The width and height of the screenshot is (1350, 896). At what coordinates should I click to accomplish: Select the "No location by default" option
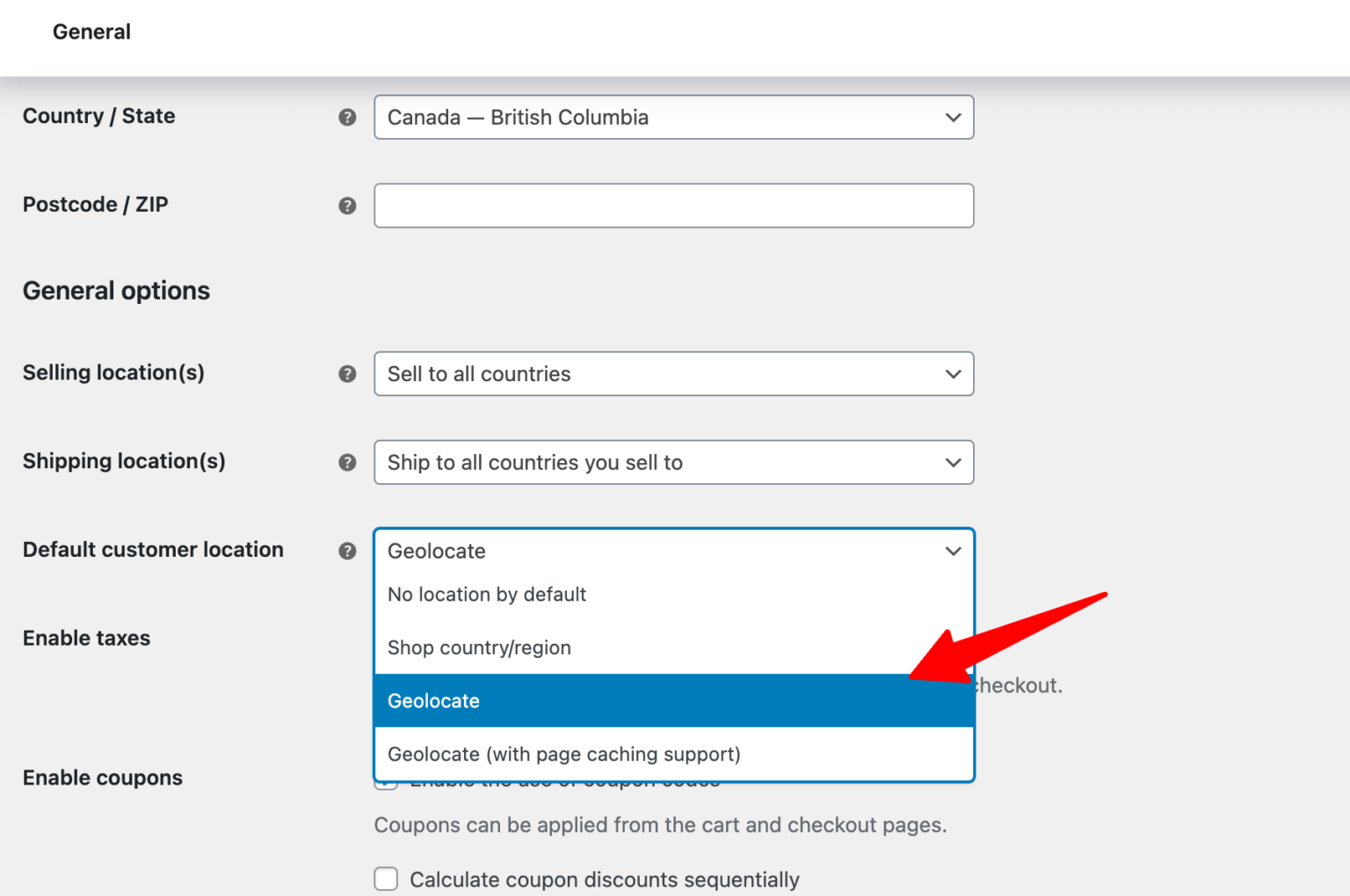click(487, 594)
